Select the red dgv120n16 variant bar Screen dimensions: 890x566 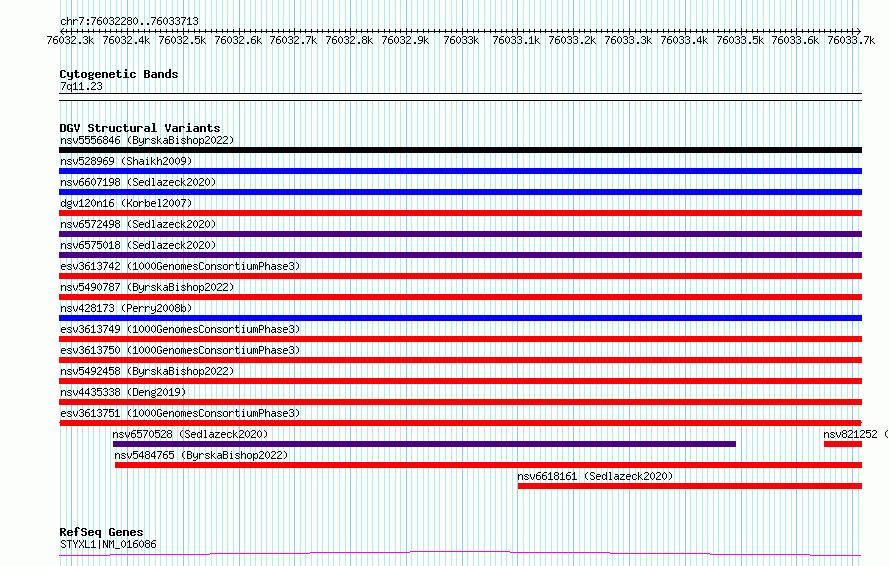point(460,213)
